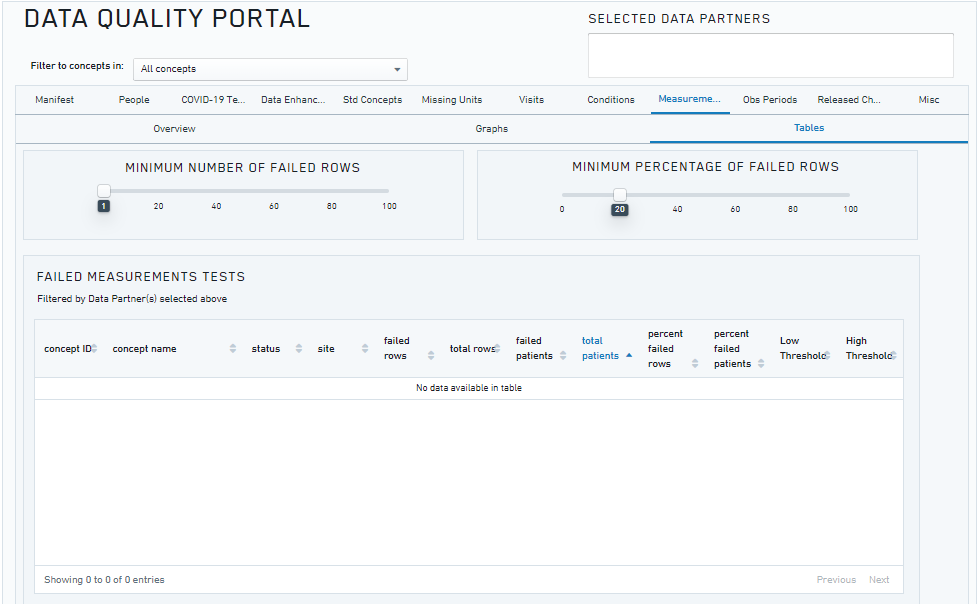Reverse sort order on total patients column
Image resolution: width=979 pixels, height=604 pixels.
click(x=628, y=353)
